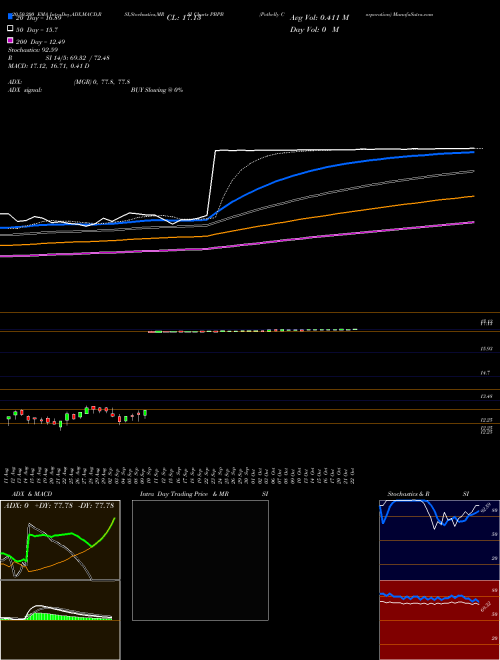Click the magenta 200 Day legend swatch
Image resolution: width=500 pixels, height=660 pixels.
point(11,40)
